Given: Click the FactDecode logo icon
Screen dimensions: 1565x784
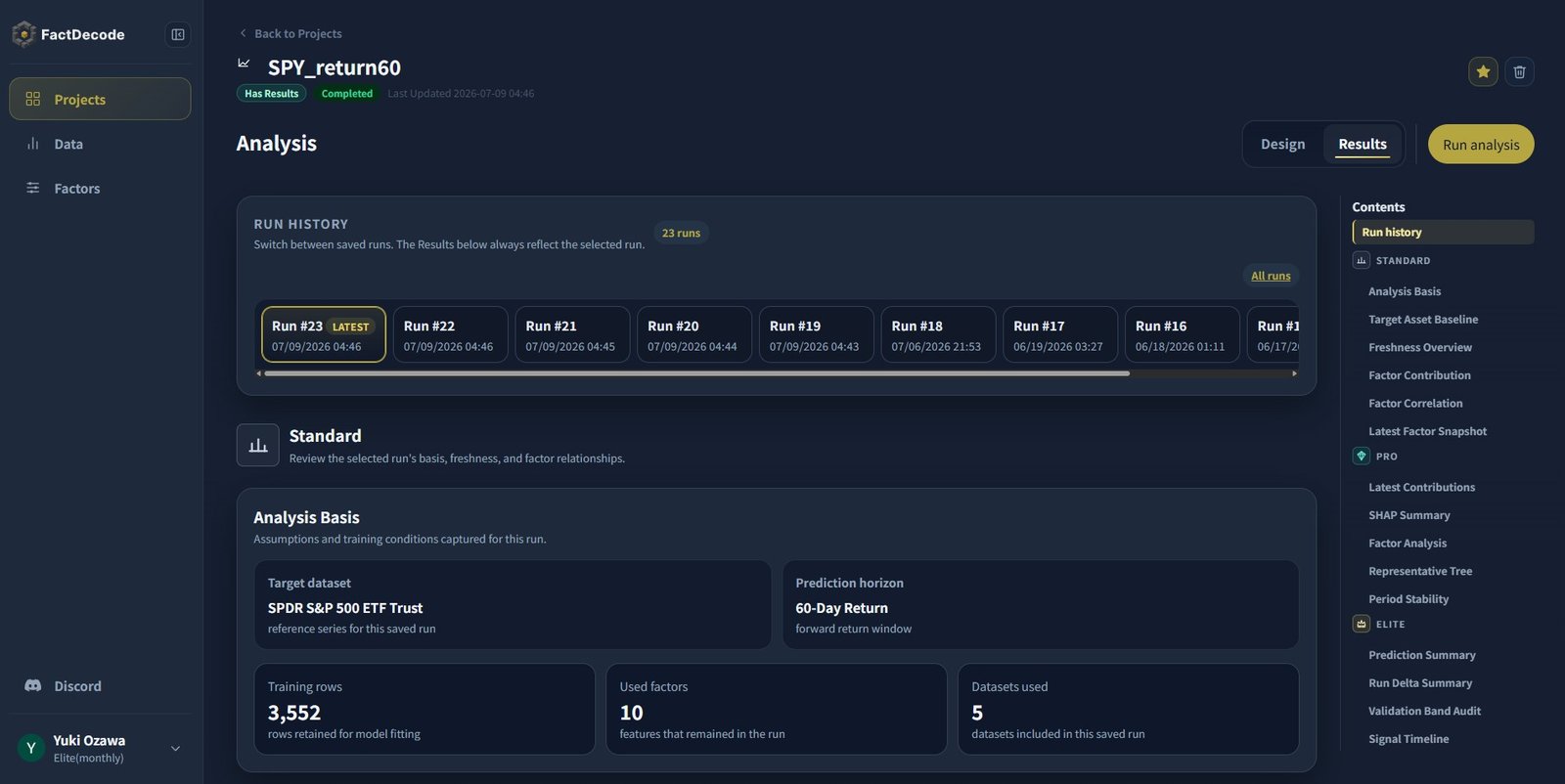Looking at the screenshot, I should (23, 34).
